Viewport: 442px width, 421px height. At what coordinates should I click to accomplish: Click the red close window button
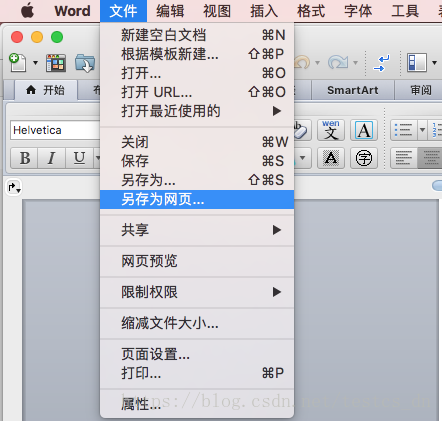[x=17, y=37]
